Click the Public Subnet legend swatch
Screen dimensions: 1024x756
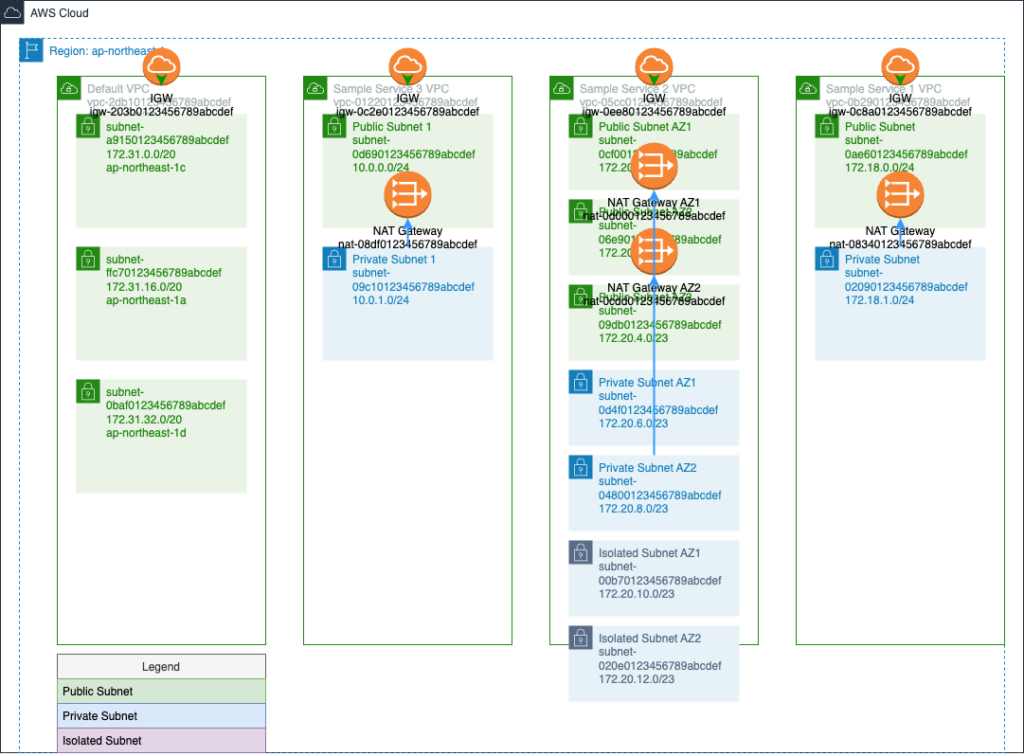click(161, 691)
